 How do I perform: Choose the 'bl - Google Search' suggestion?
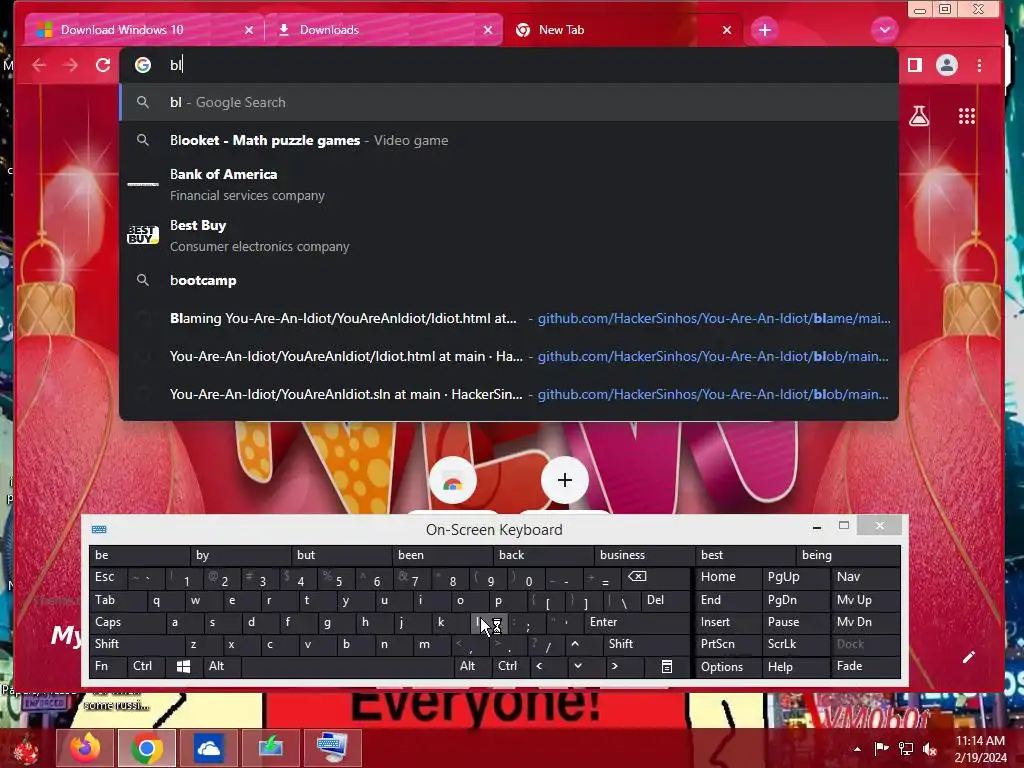[509, 102]
